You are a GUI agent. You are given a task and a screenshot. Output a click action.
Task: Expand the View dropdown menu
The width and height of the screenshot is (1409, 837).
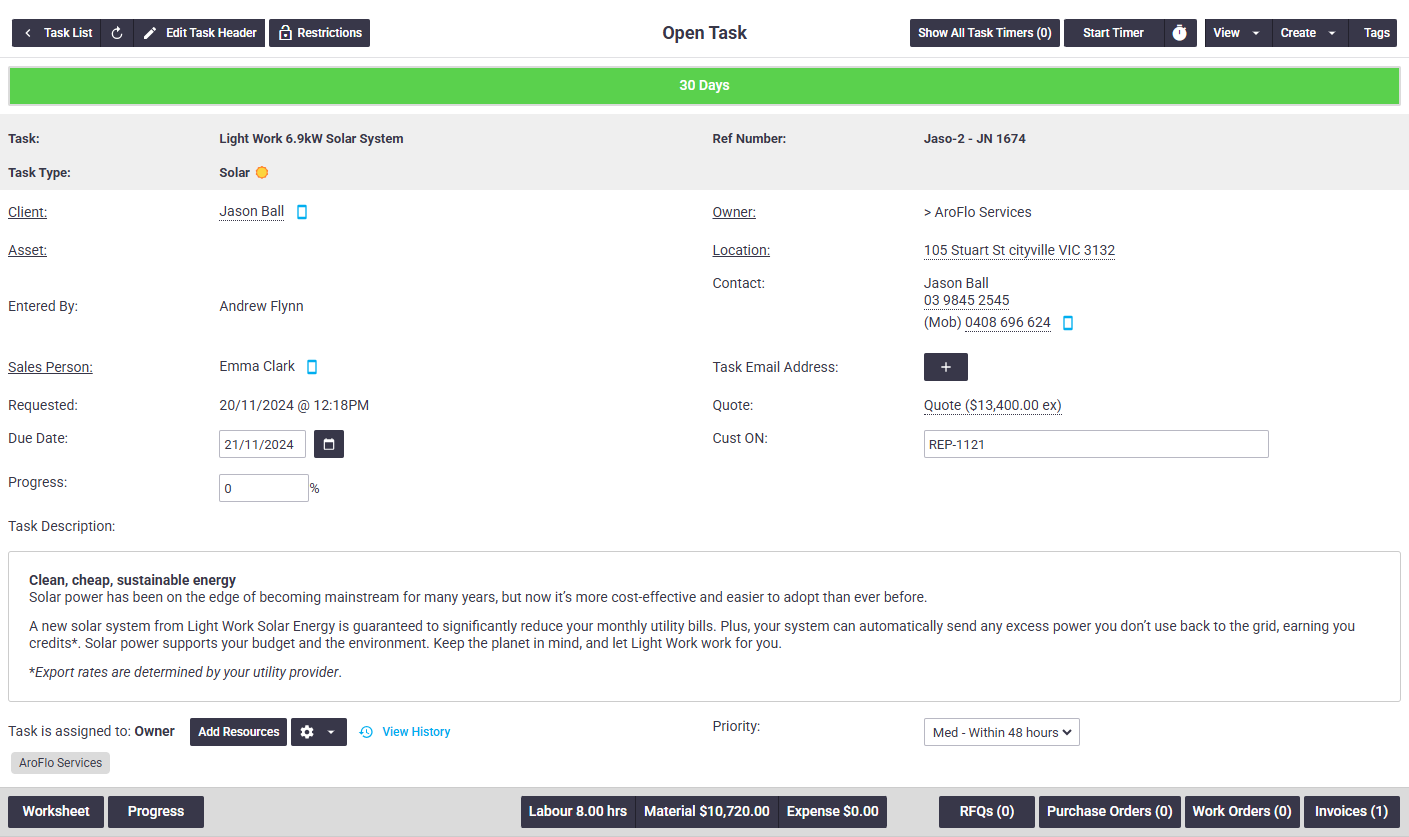pyautogui.click(x=1238, y=33)
